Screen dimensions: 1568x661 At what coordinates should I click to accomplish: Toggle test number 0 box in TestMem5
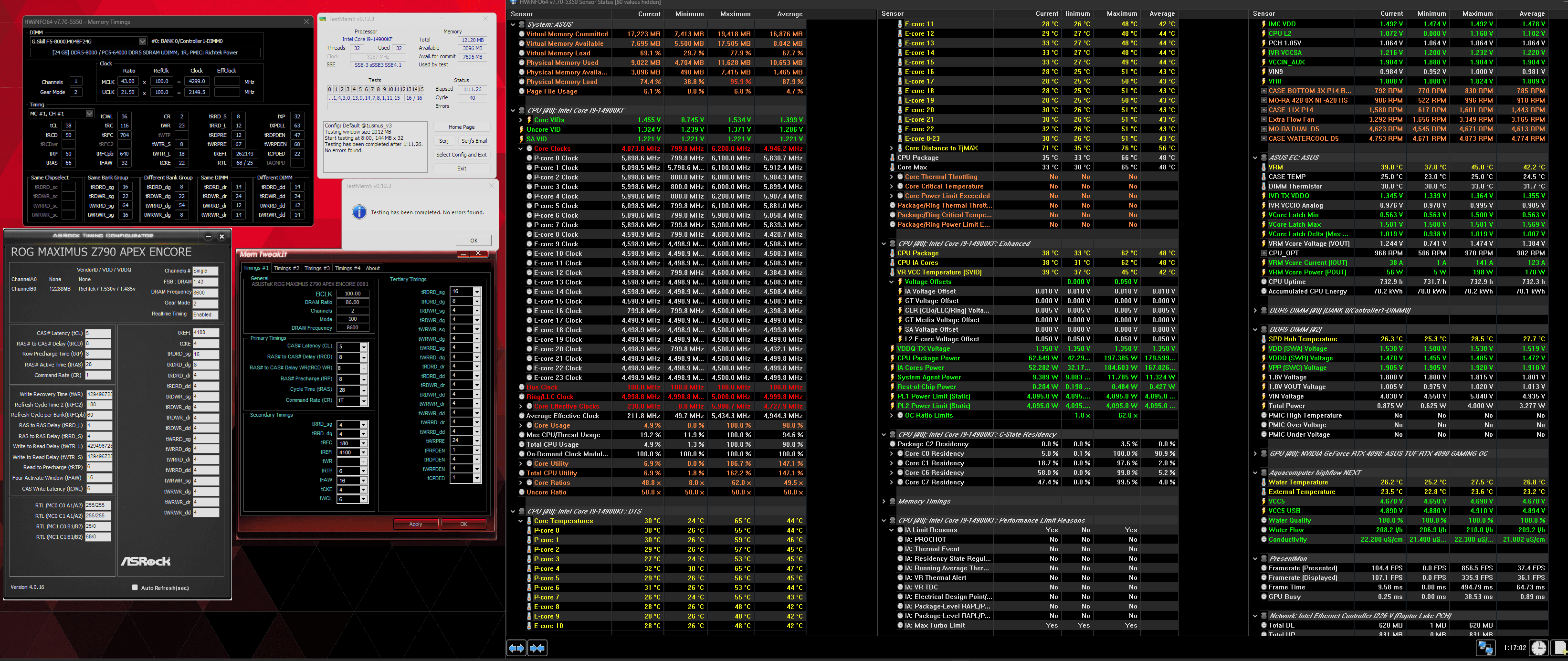(x=330, y=89)
